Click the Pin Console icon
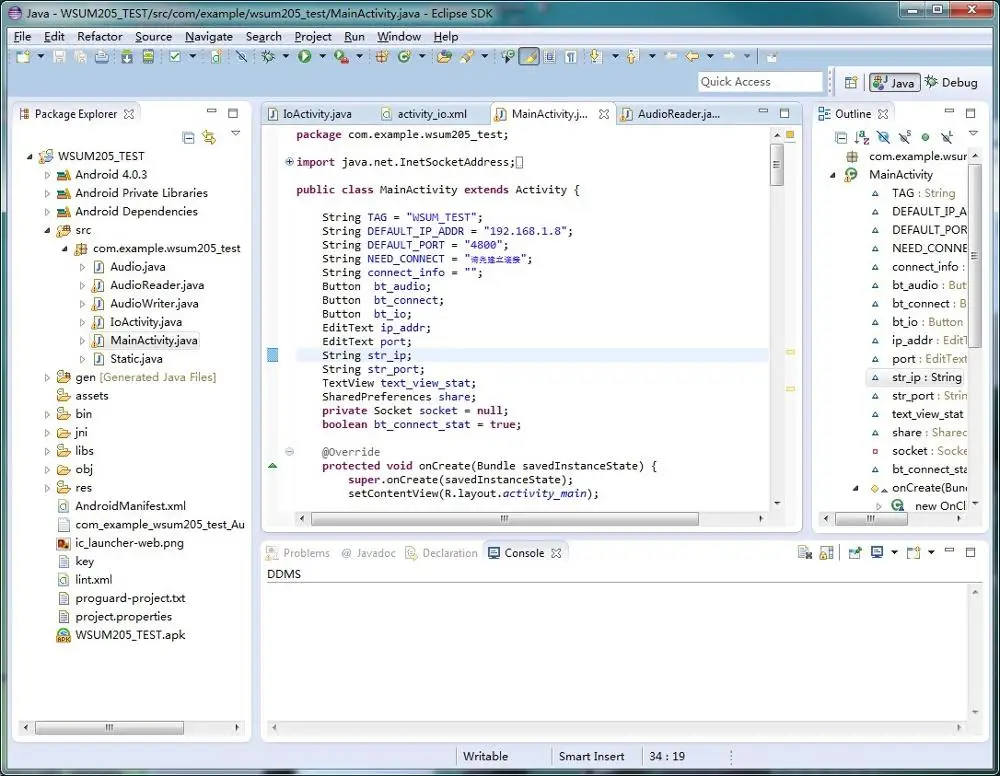The width and height of the screenshot is (1000, 776). click(855, 553)
